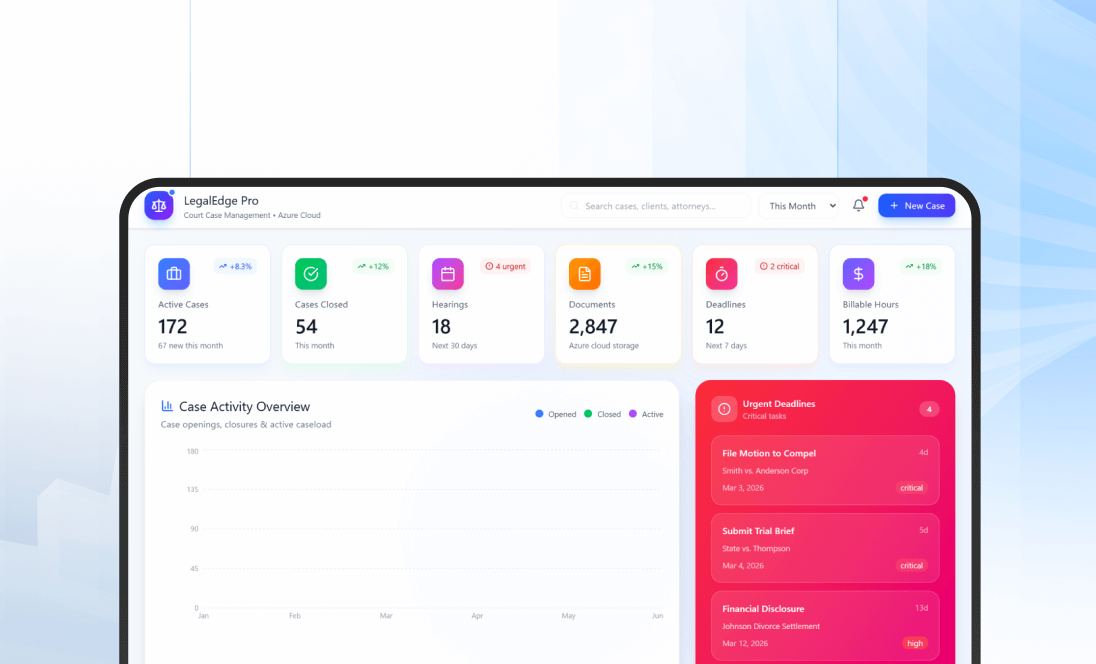Select the Active Cases briefcase icon
Screen dimensions: 1096x664
(174, 273)
